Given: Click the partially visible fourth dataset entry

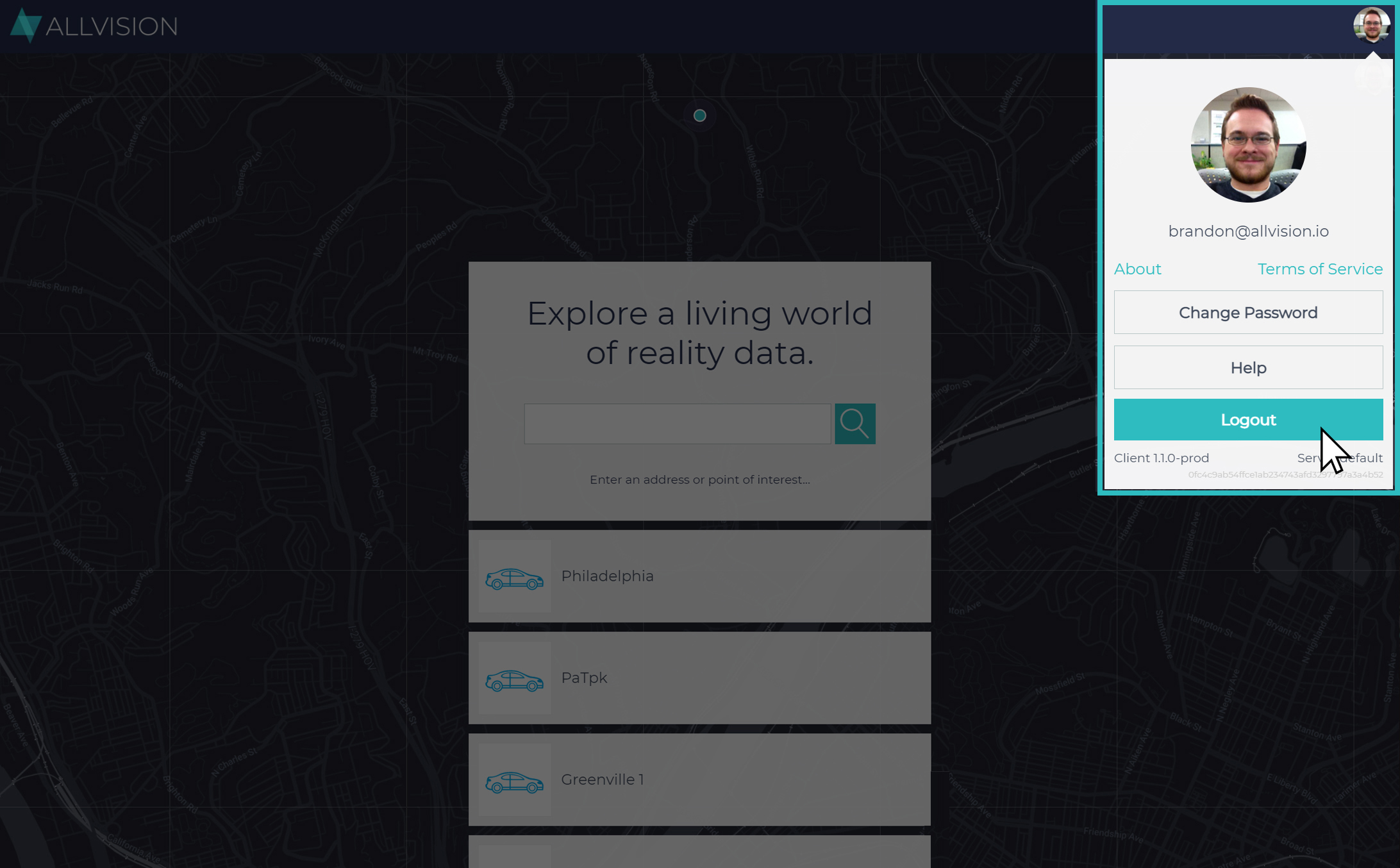Looking at the screenshot, I should [x=699, y=854].
